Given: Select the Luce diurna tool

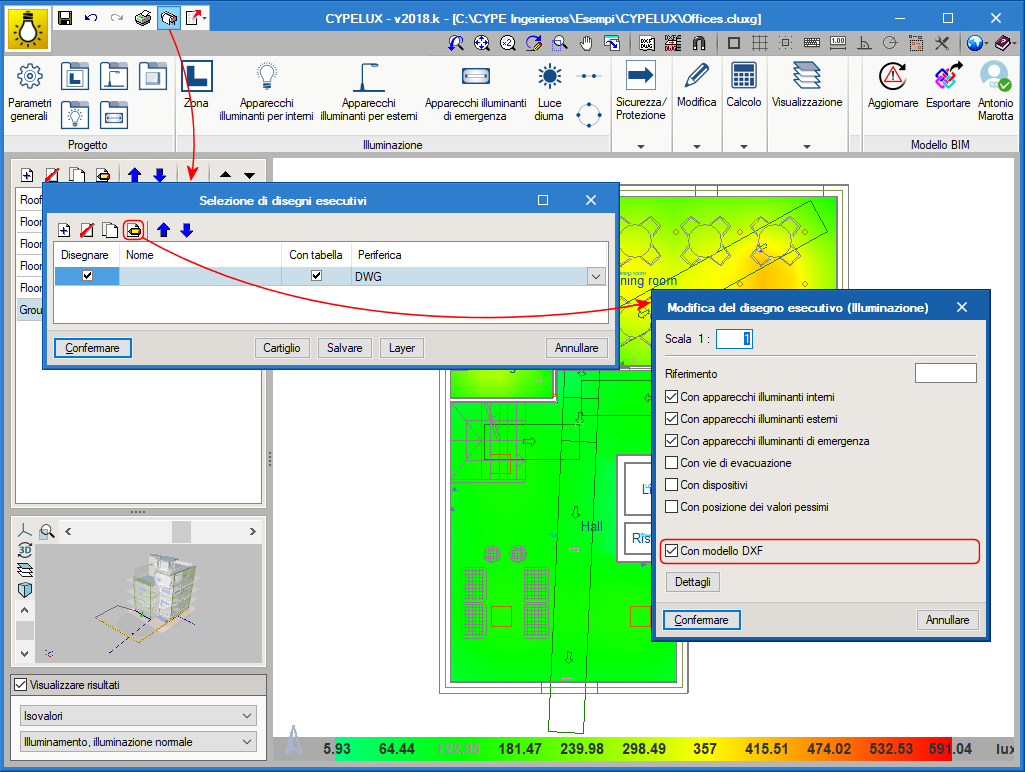Looking at the screenshot, I should coord(549,92).
